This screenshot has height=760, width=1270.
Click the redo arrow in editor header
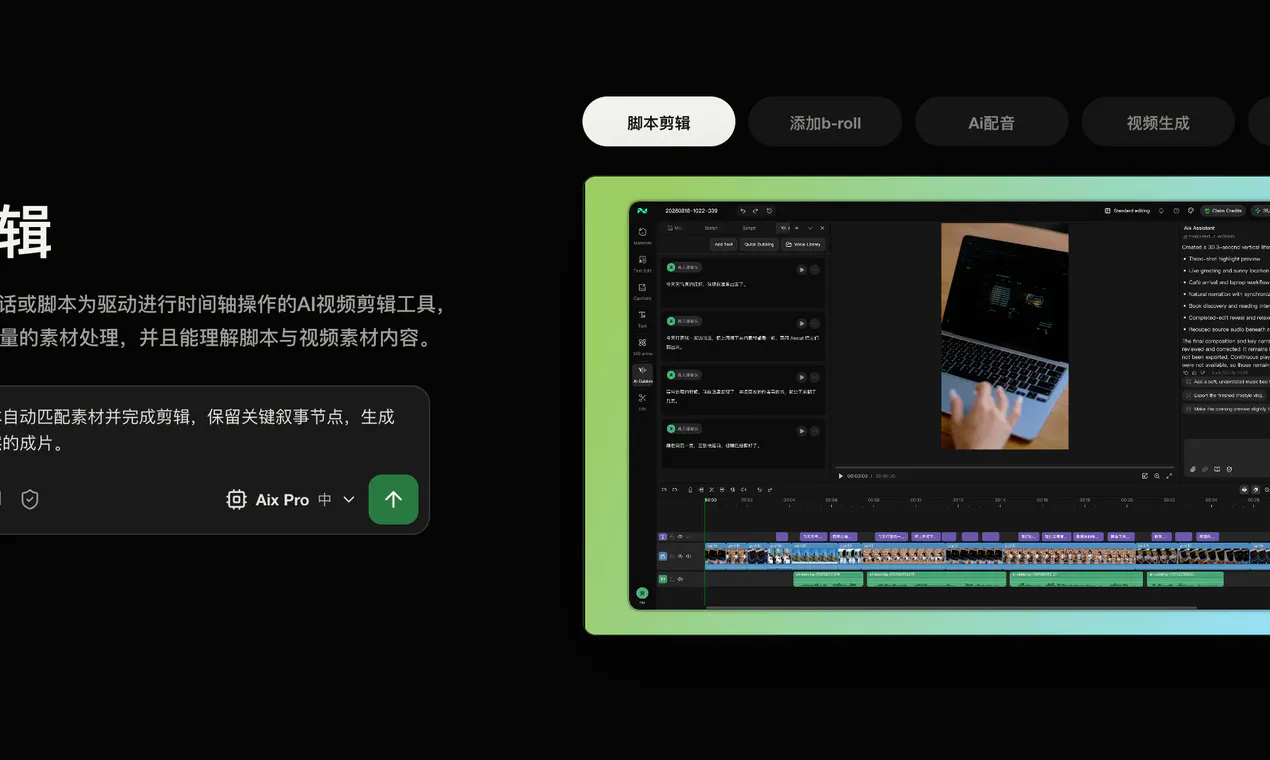tap(756, 211)
